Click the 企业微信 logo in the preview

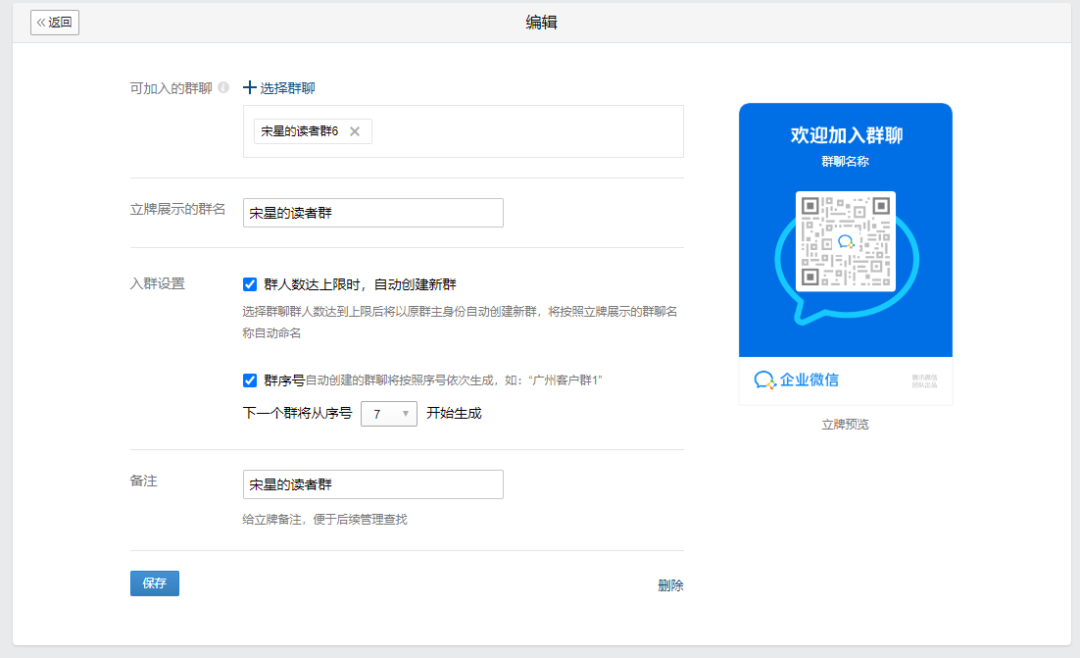tap(797, 380)
